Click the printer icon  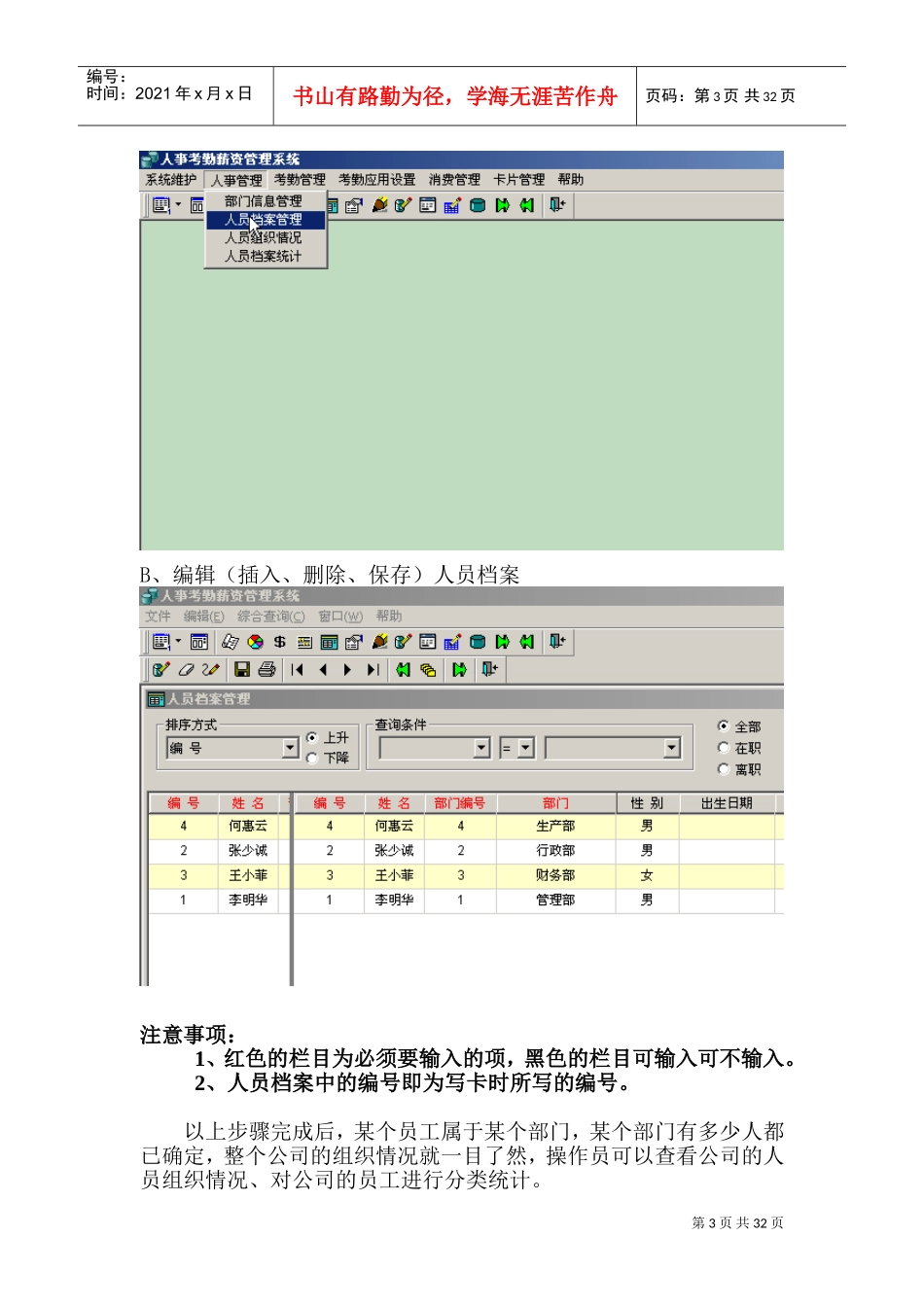pos(267,669)
